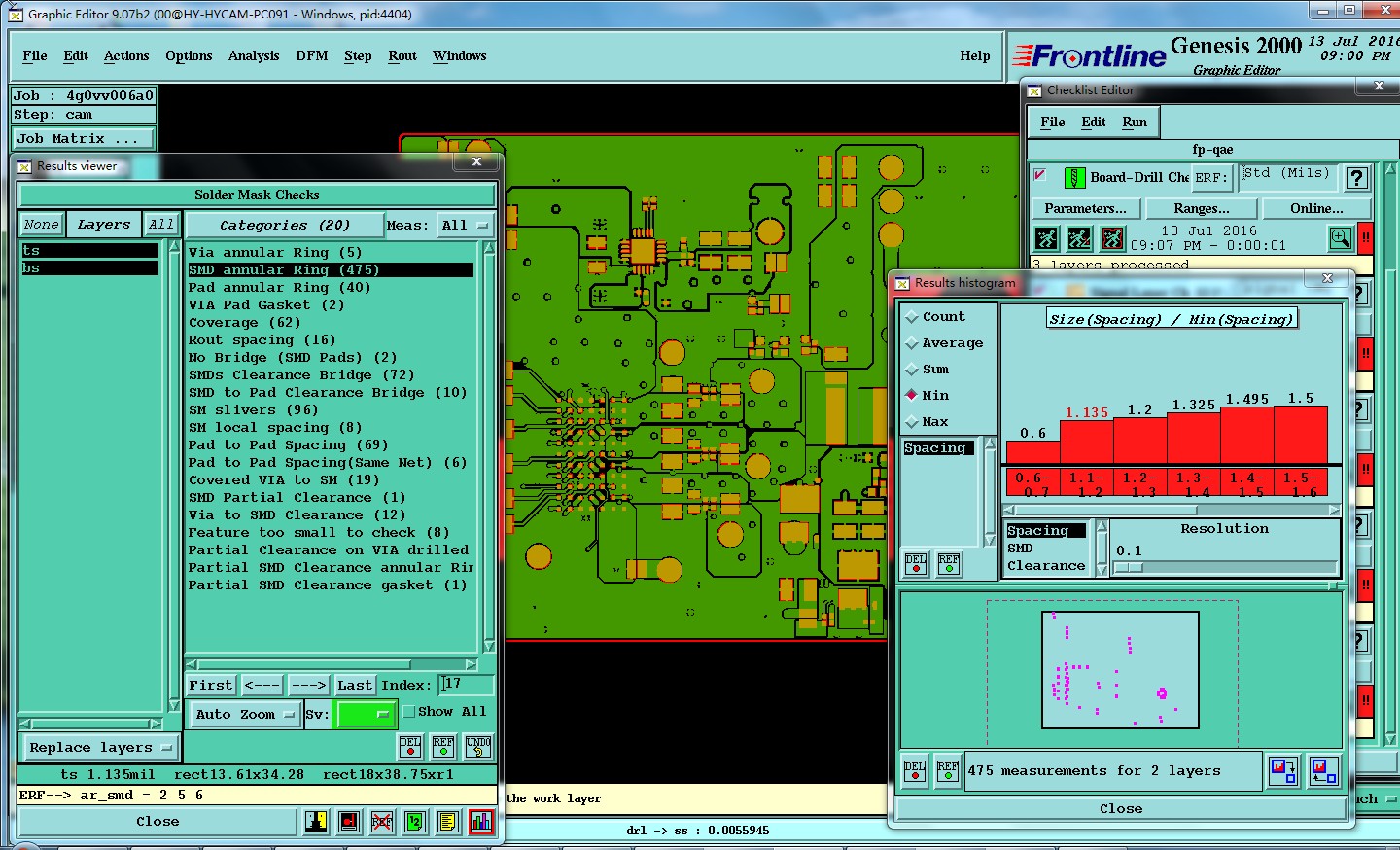Go to next result with ---> button
This screenshot has width=1400, height=850.
pyautogui.click(x=309, y=685)
